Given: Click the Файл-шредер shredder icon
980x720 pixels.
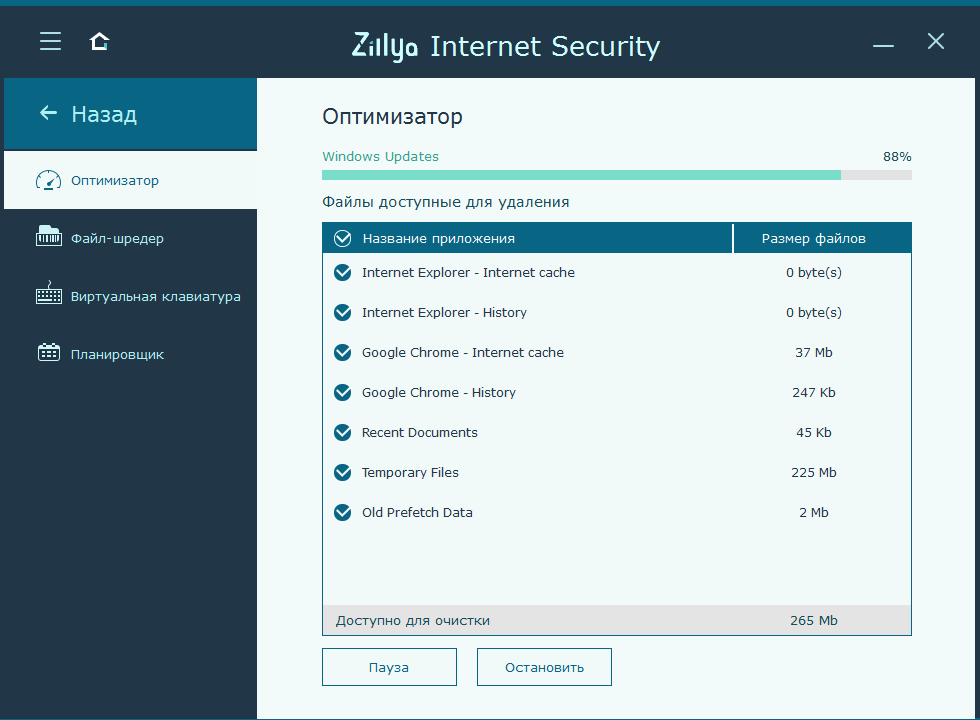Looking at the screenshot, I should (48, 237).
